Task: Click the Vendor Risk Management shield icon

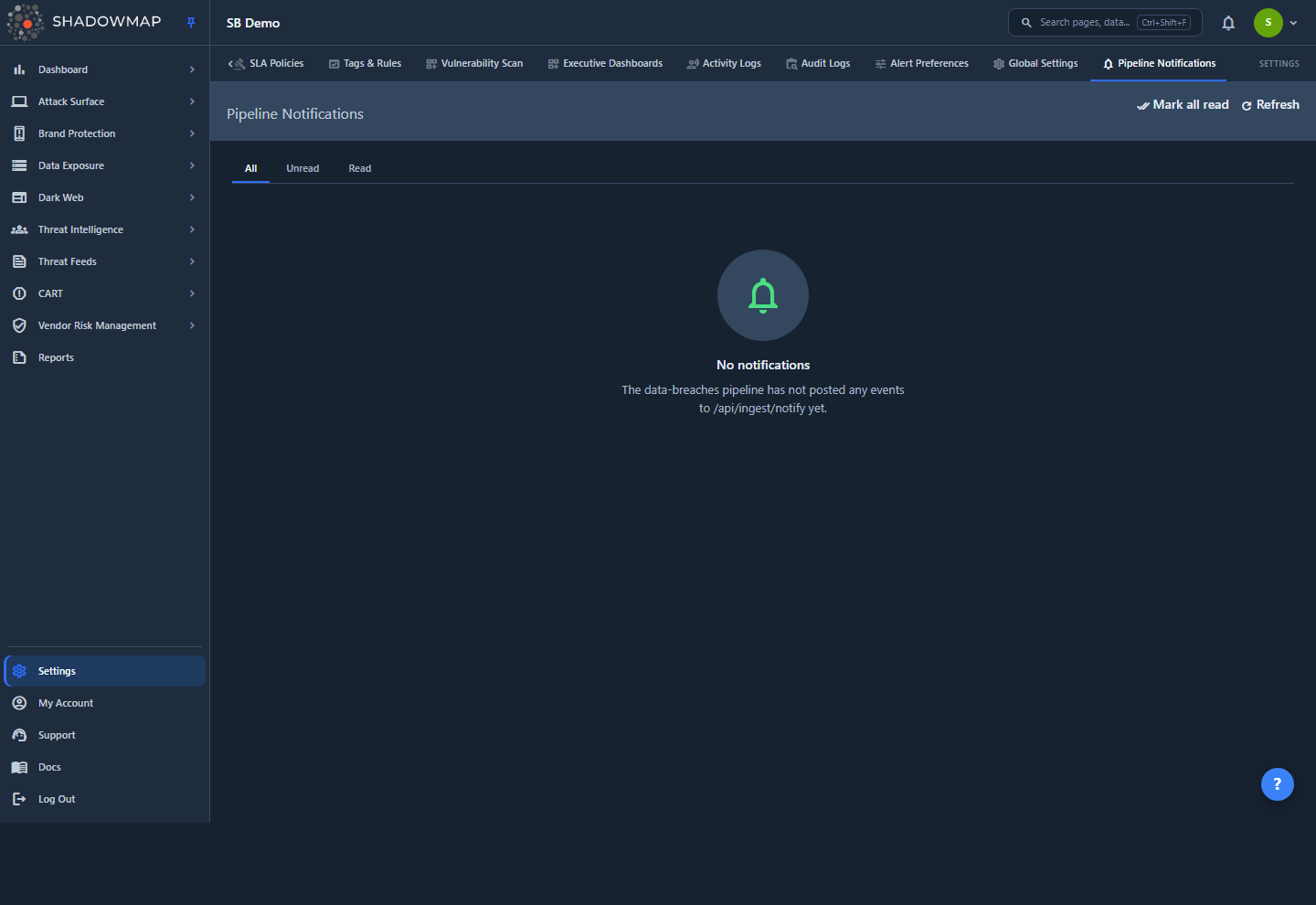Action: [19, 325]
